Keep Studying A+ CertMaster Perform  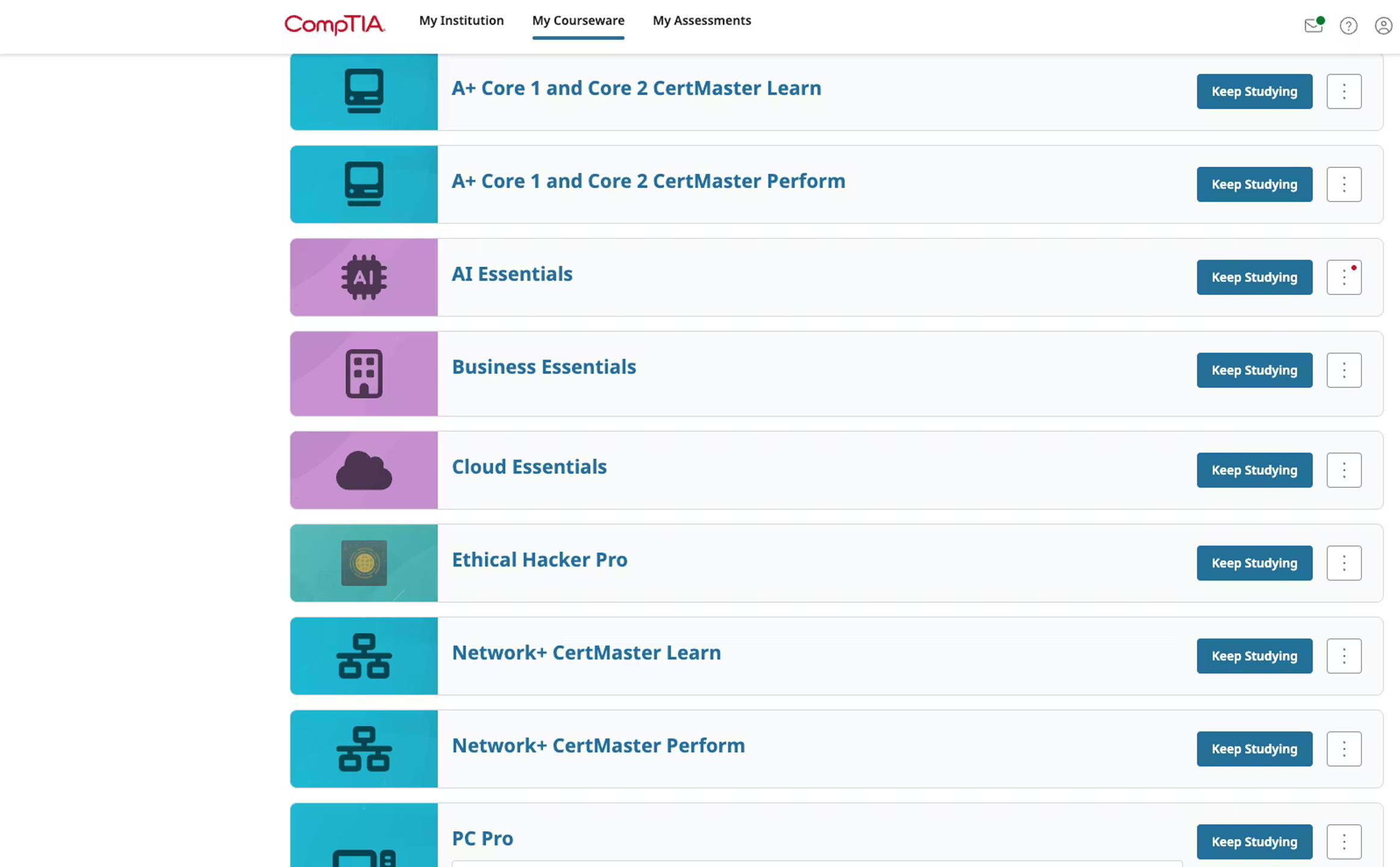click(1254, 184)
